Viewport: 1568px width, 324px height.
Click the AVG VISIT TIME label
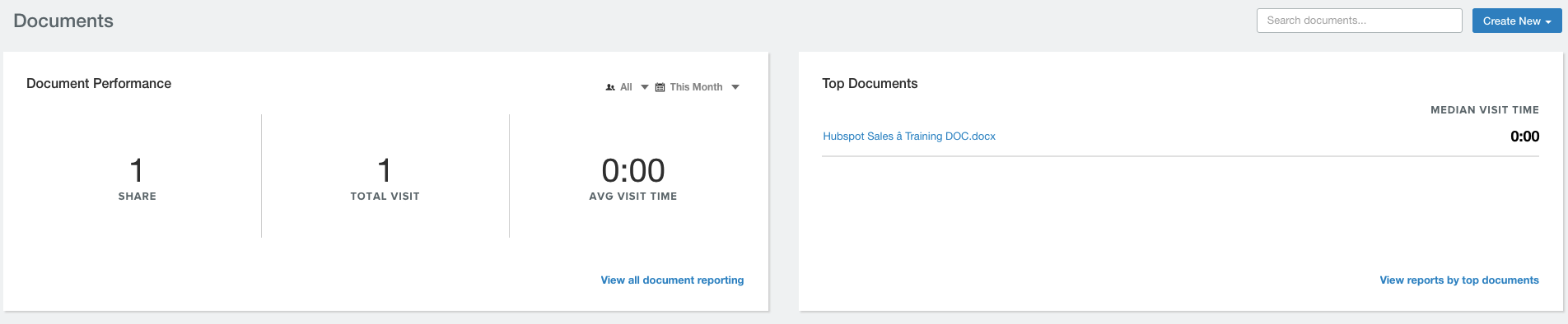coord(633,197)
